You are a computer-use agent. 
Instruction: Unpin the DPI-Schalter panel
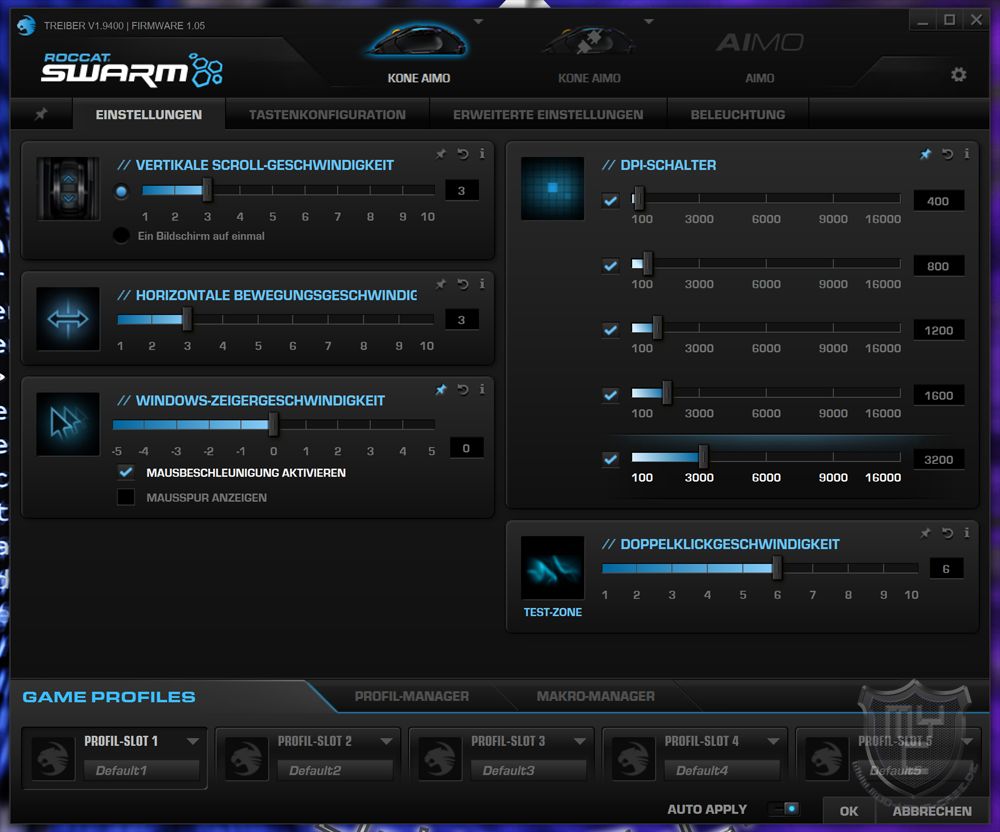pos(925,154)
